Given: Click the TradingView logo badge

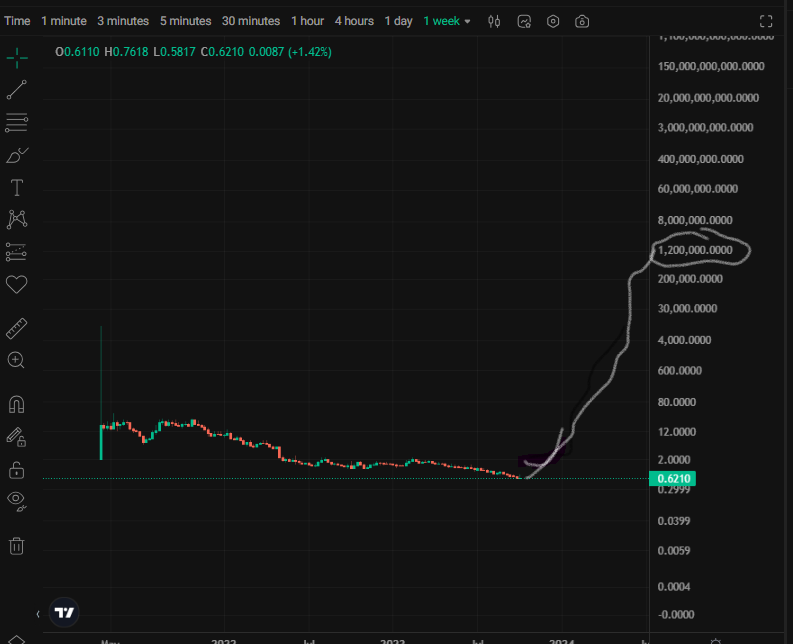Looking at the screenshot, I should pos(64,613).
